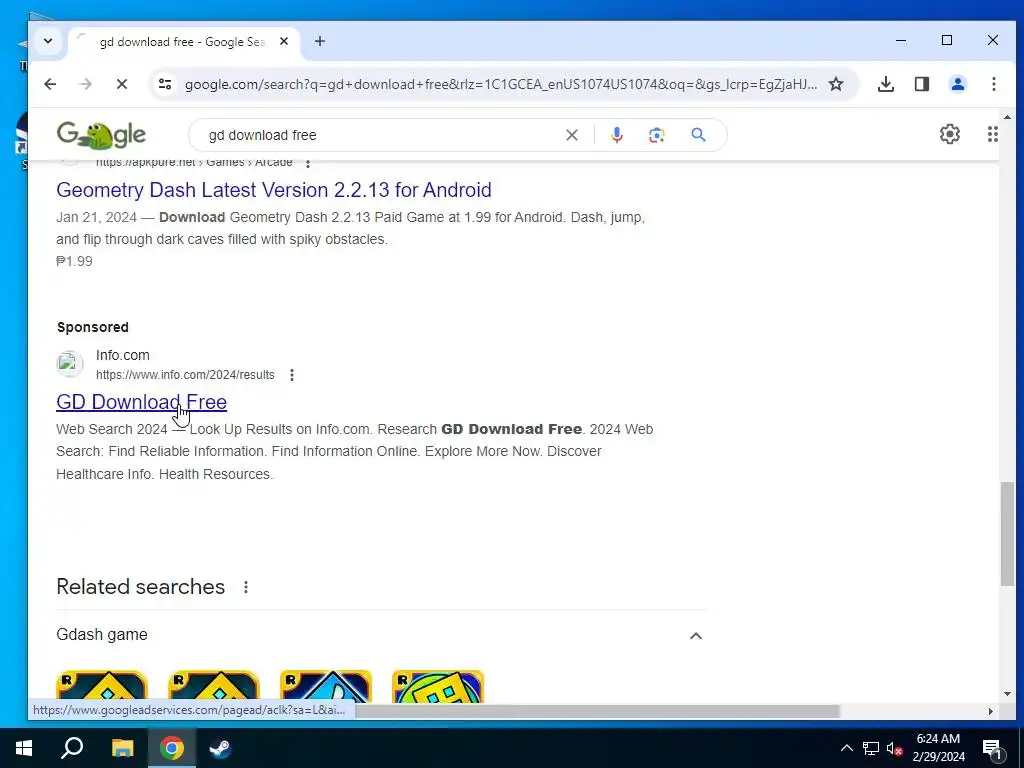1024x768 pixels.
Task: Click the 'Gdash game' heading
Action: click(x=102, y=635)
